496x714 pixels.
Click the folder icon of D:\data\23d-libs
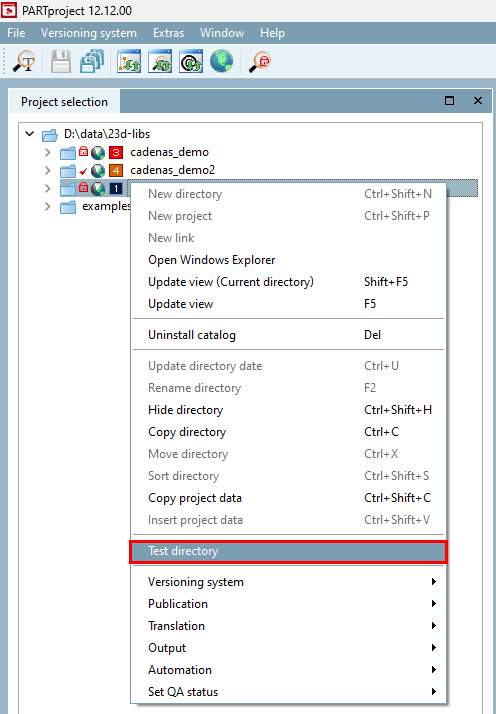(x=50, y=135)
